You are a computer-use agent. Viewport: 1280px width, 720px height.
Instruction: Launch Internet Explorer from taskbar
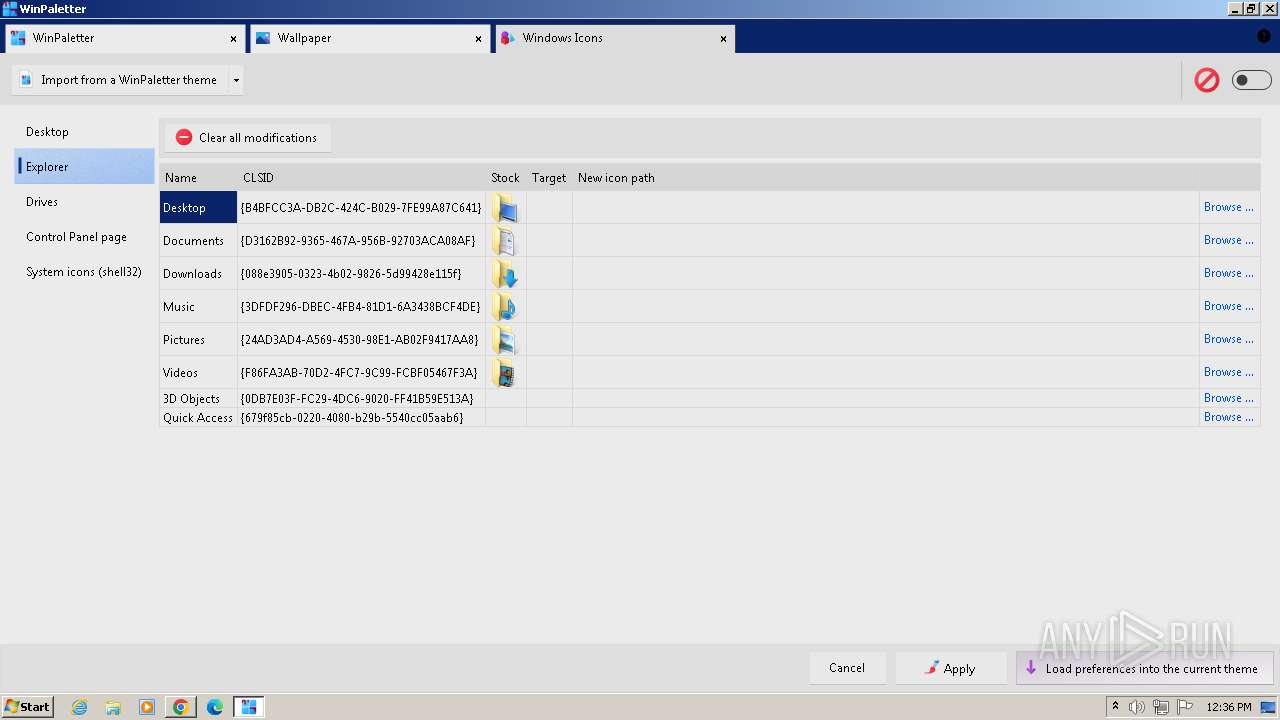click(x=80, y=707)
